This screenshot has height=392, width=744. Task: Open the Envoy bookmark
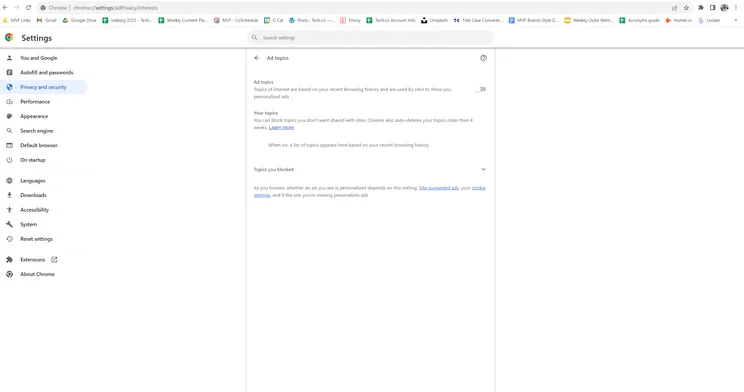[350, 20]
